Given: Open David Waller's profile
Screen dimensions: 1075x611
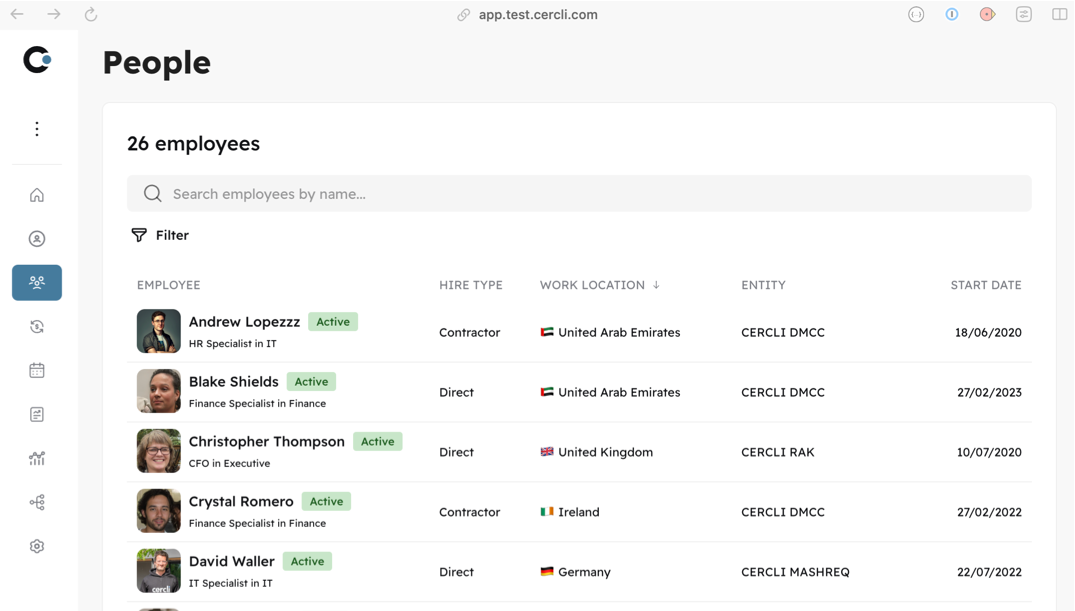Looking at the screenshot, I should (x=232, y=561).
